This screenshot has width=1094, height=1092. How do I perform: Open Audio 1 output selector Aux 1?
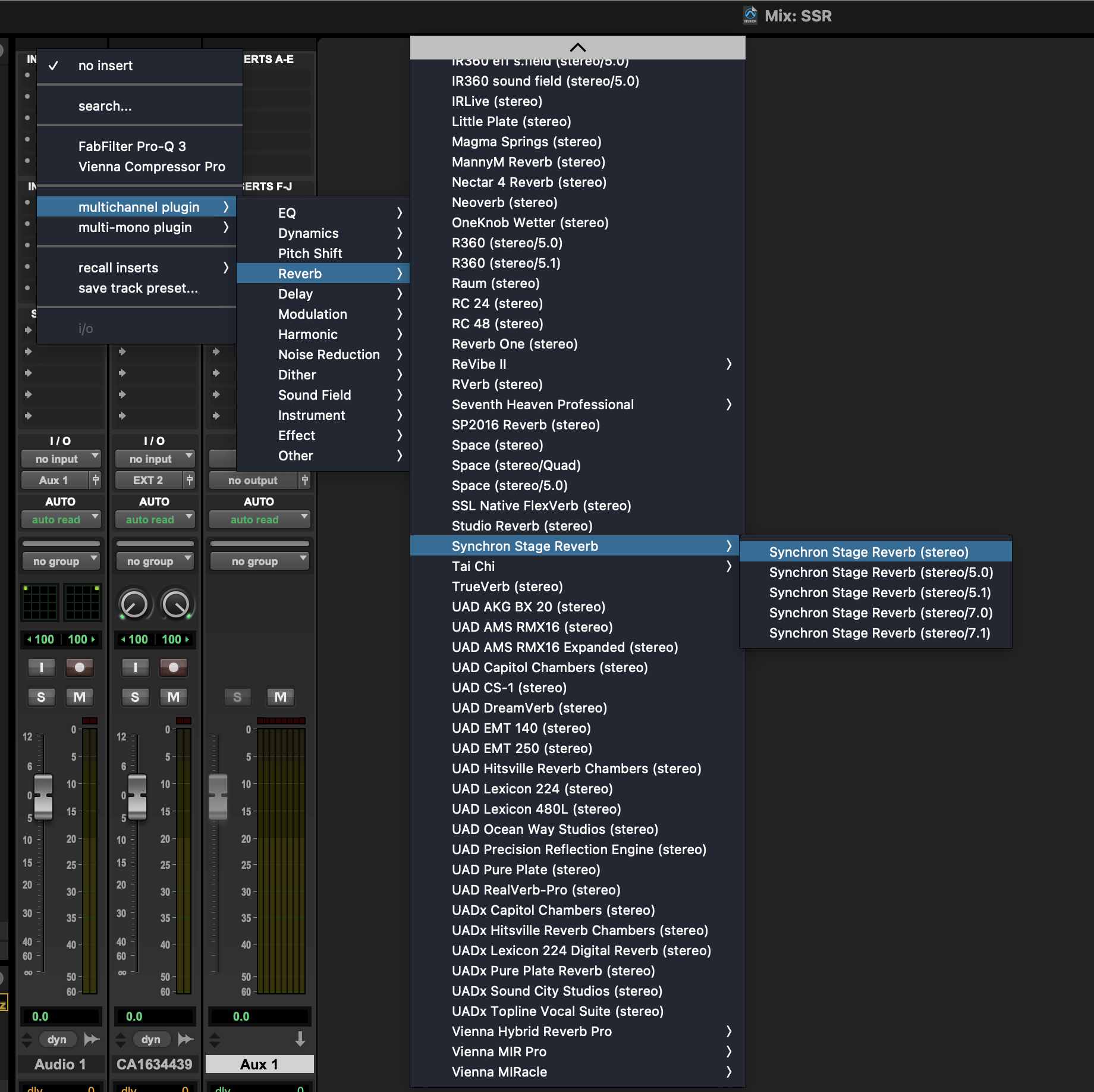tap(54, 480)
